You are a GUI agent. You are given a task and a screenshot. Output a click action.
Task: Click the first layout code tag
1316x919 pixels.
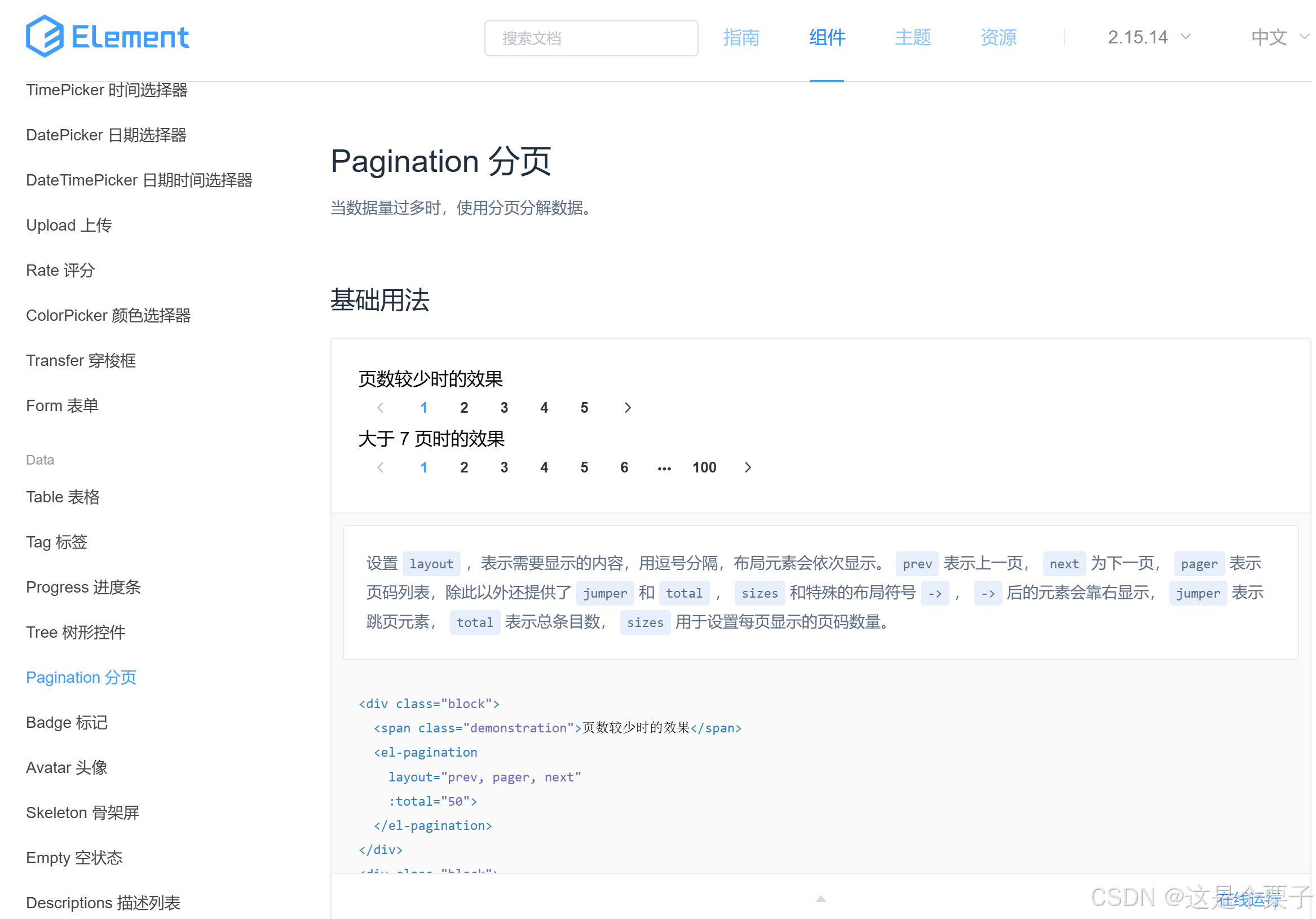coord(431,564)
